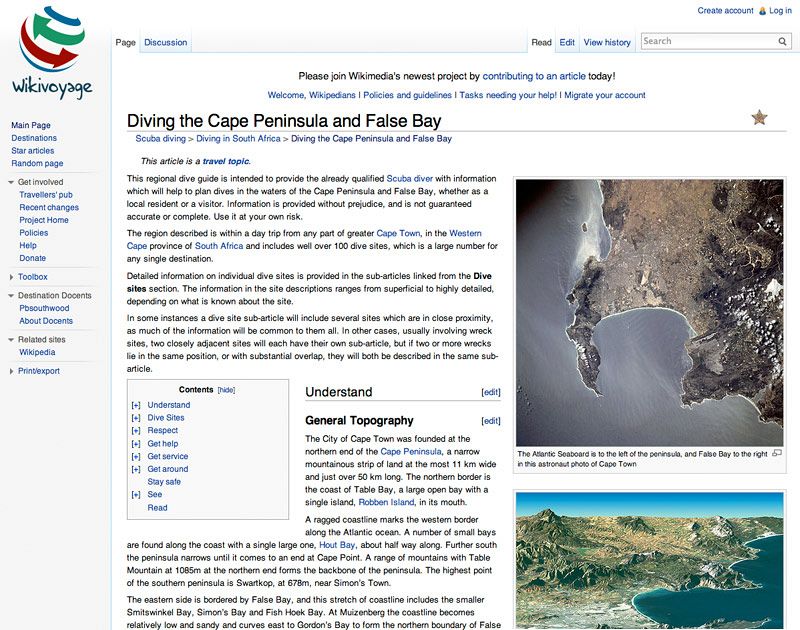Expand the Respect contents entry
This screenshot has height=630, width=800.
coord(135,431)
